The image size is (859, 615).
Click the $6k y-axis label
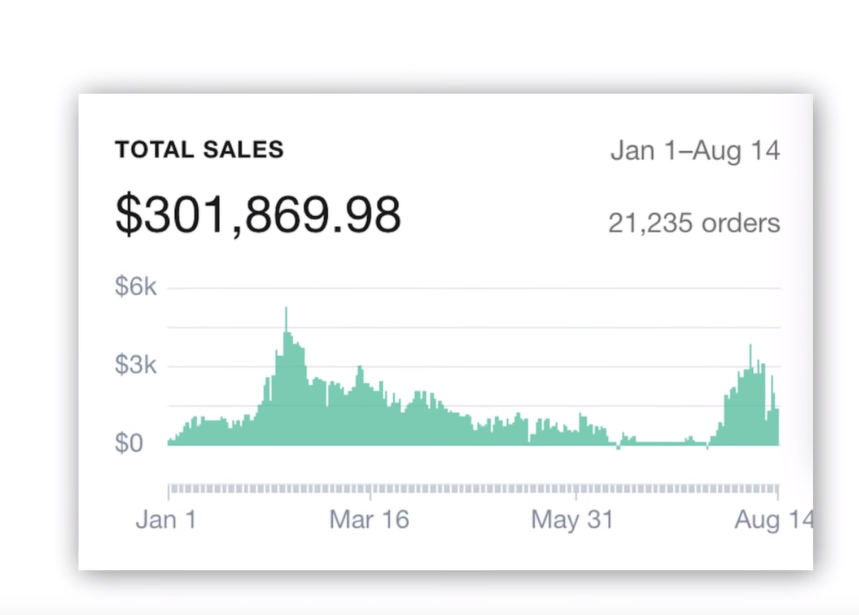(x=136, y=287)
